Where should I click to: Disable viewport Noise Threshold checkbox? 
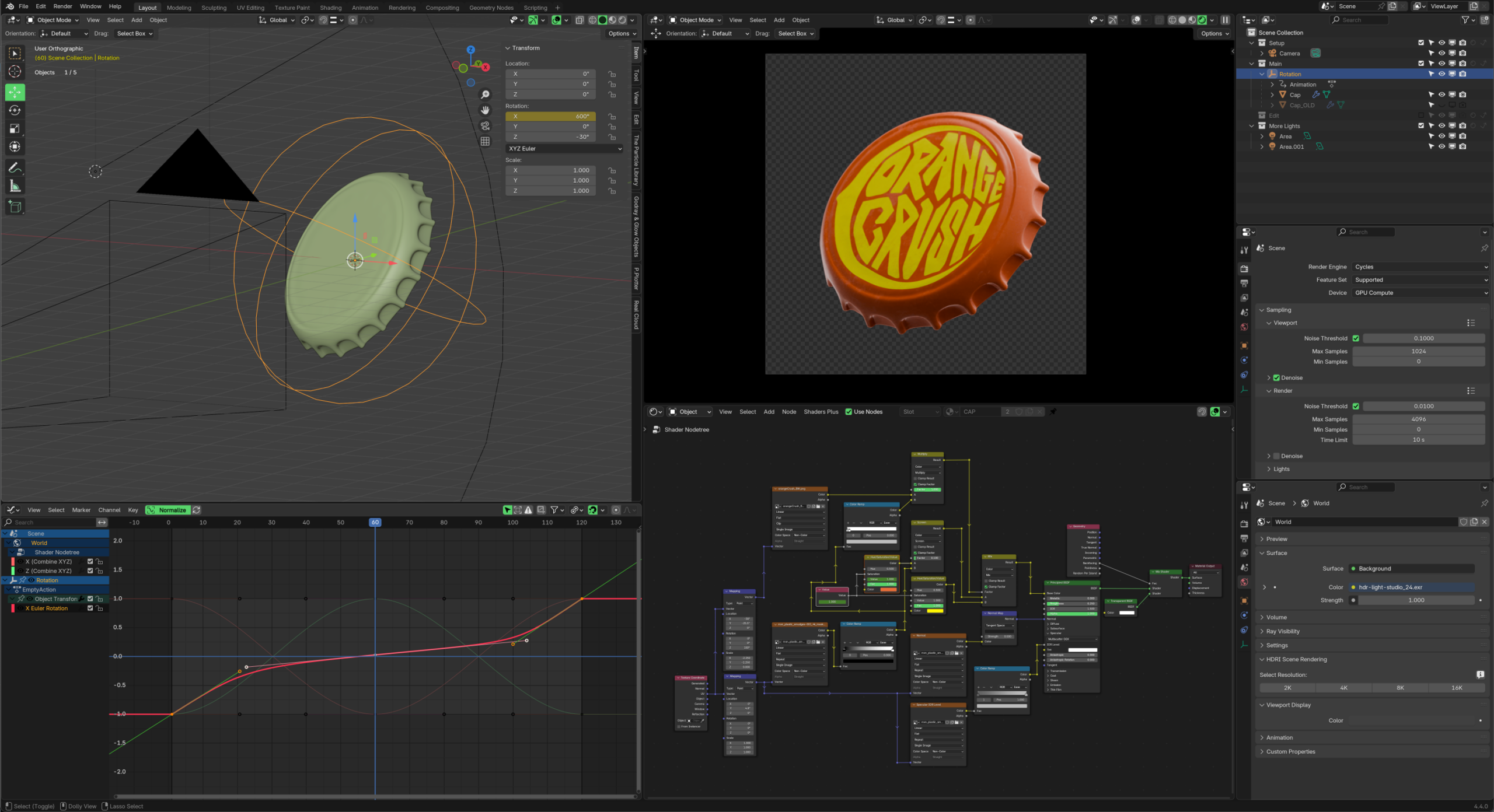click(1356, 338)
